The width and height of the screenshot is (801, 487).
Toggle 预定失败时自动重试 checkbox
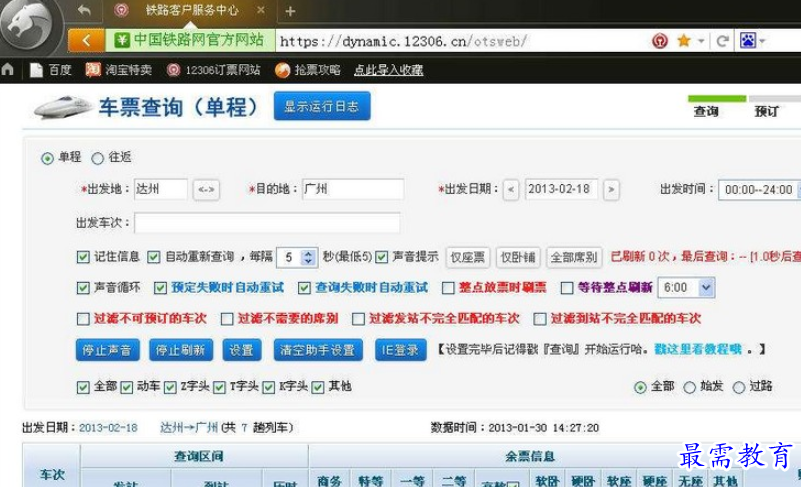pyautogui.click(x=160, y=288)
